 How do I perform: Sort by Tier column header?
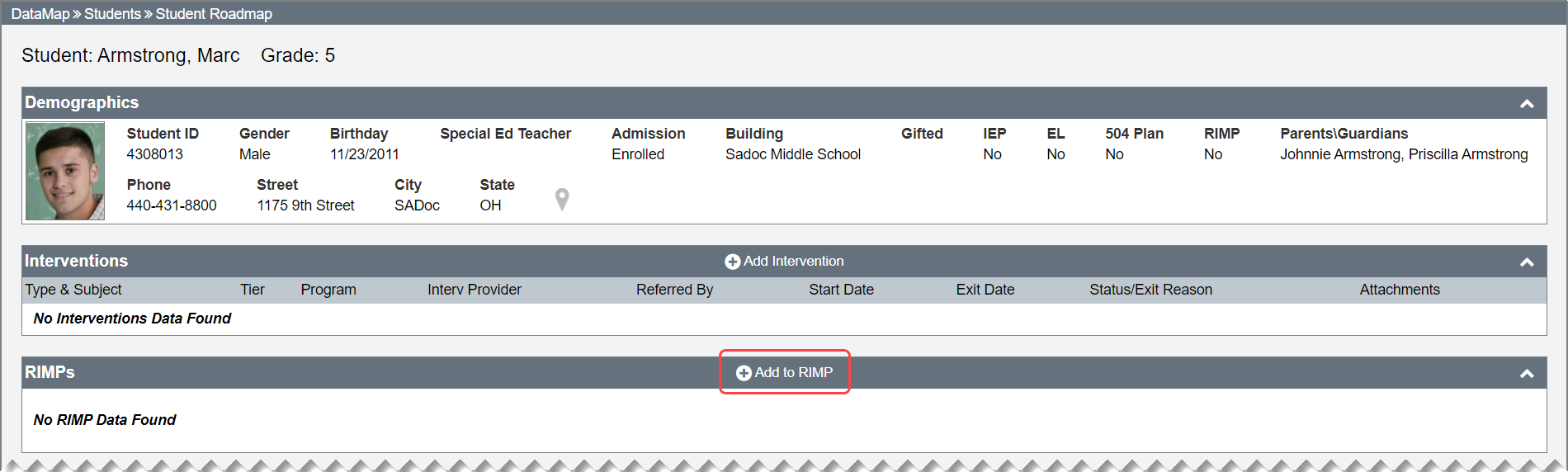click(253, 290)
